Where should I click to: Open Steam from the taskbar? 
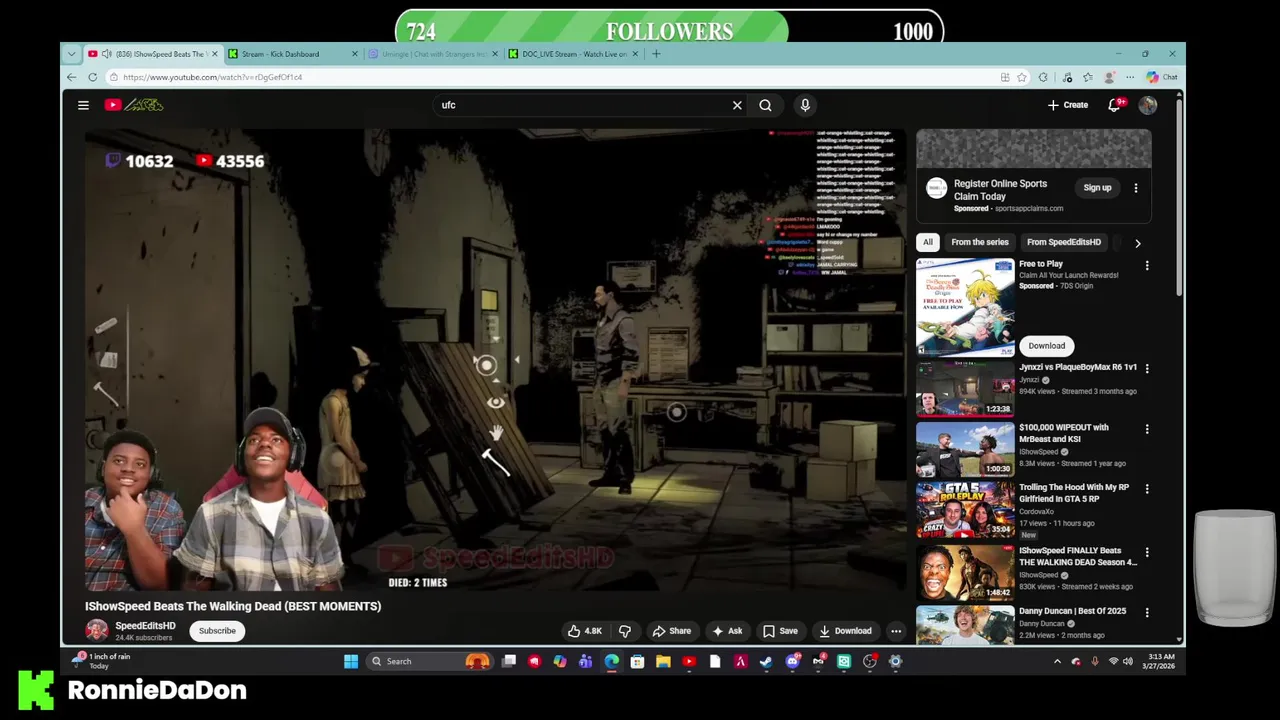tap(767, 661)
